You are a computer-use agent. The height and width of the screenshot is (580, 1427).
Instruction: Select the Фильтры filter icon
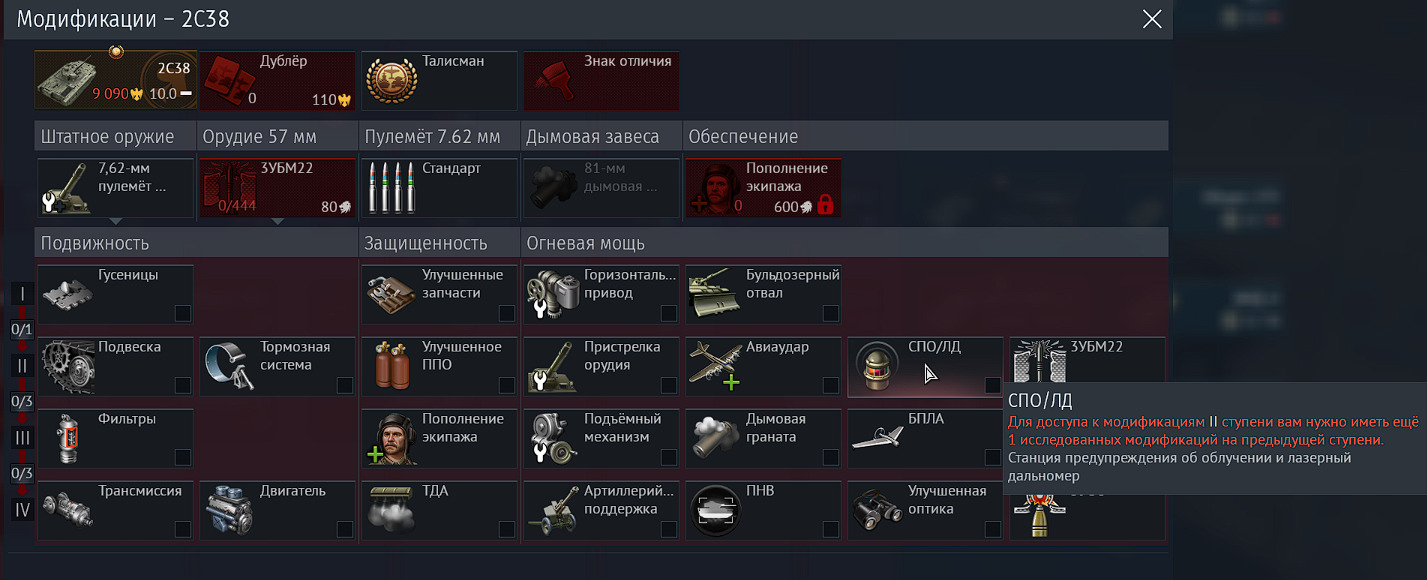tap(67, 437)
